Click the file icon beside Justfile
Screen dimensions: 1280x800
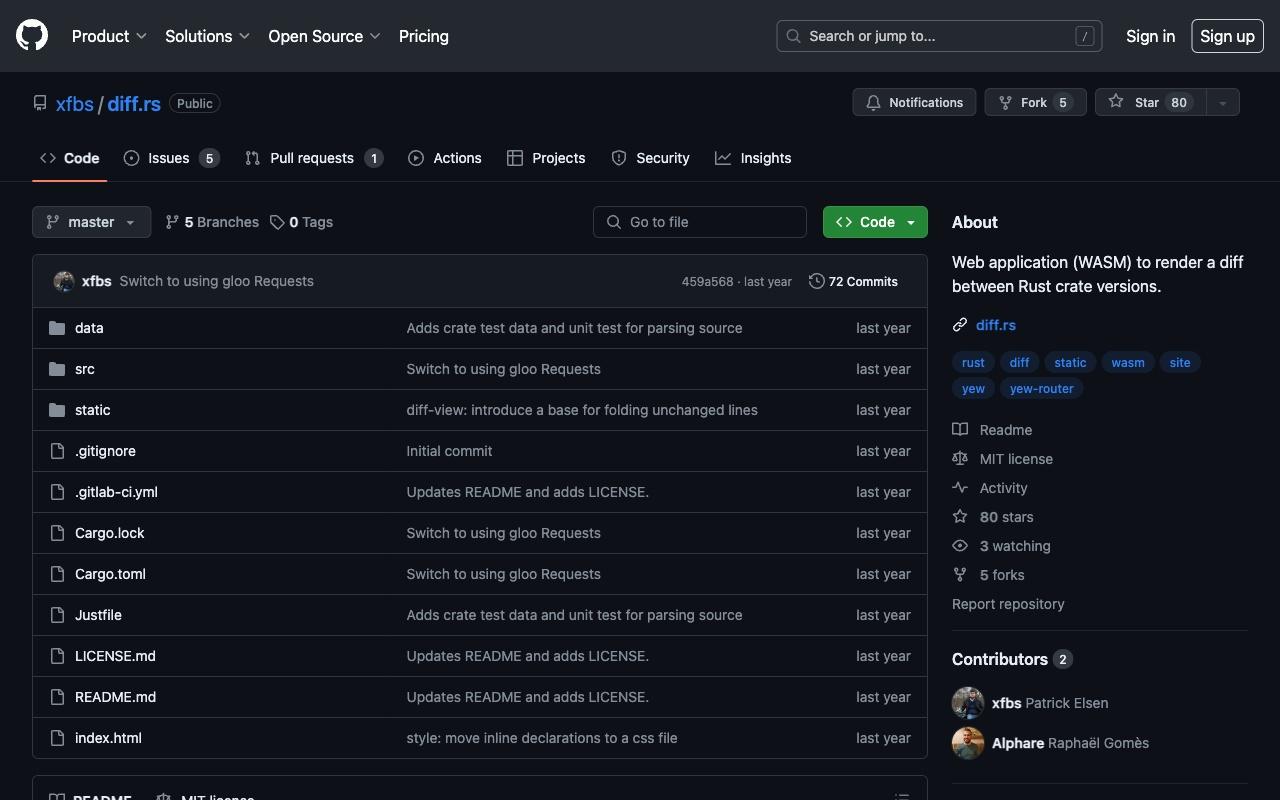(57, 615)
